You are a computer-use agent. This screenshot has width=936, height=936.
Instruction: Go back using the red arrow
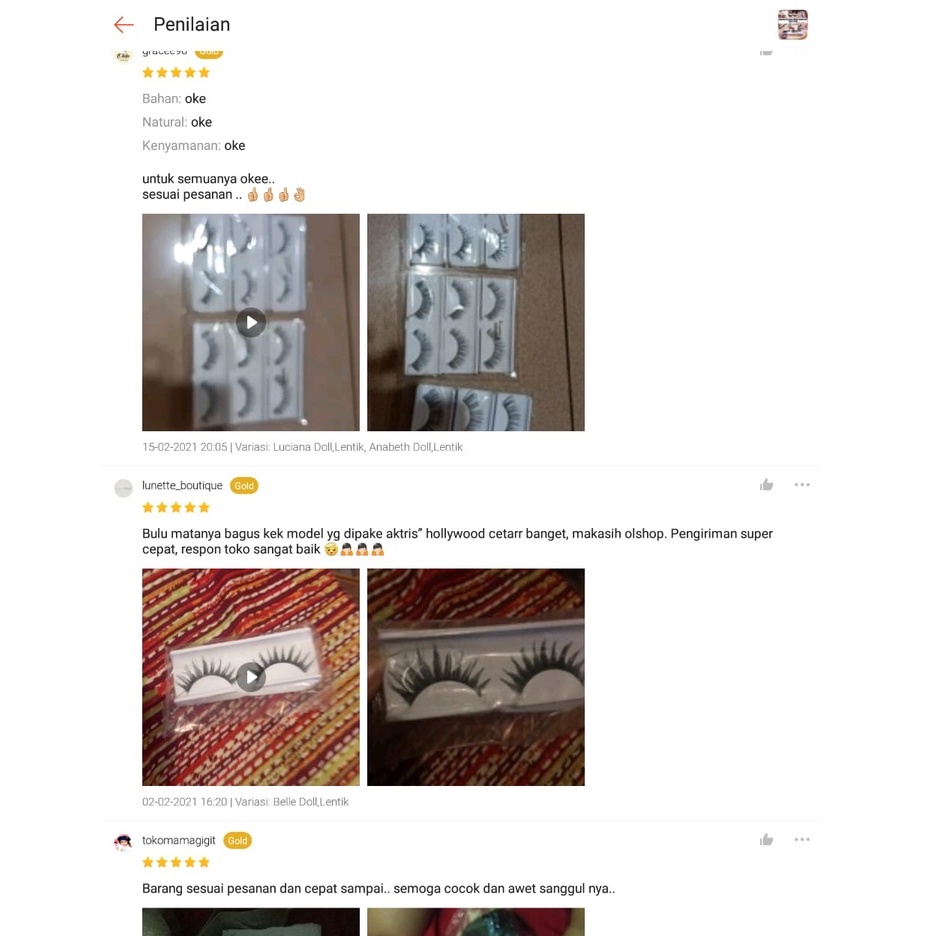[124, 24]
